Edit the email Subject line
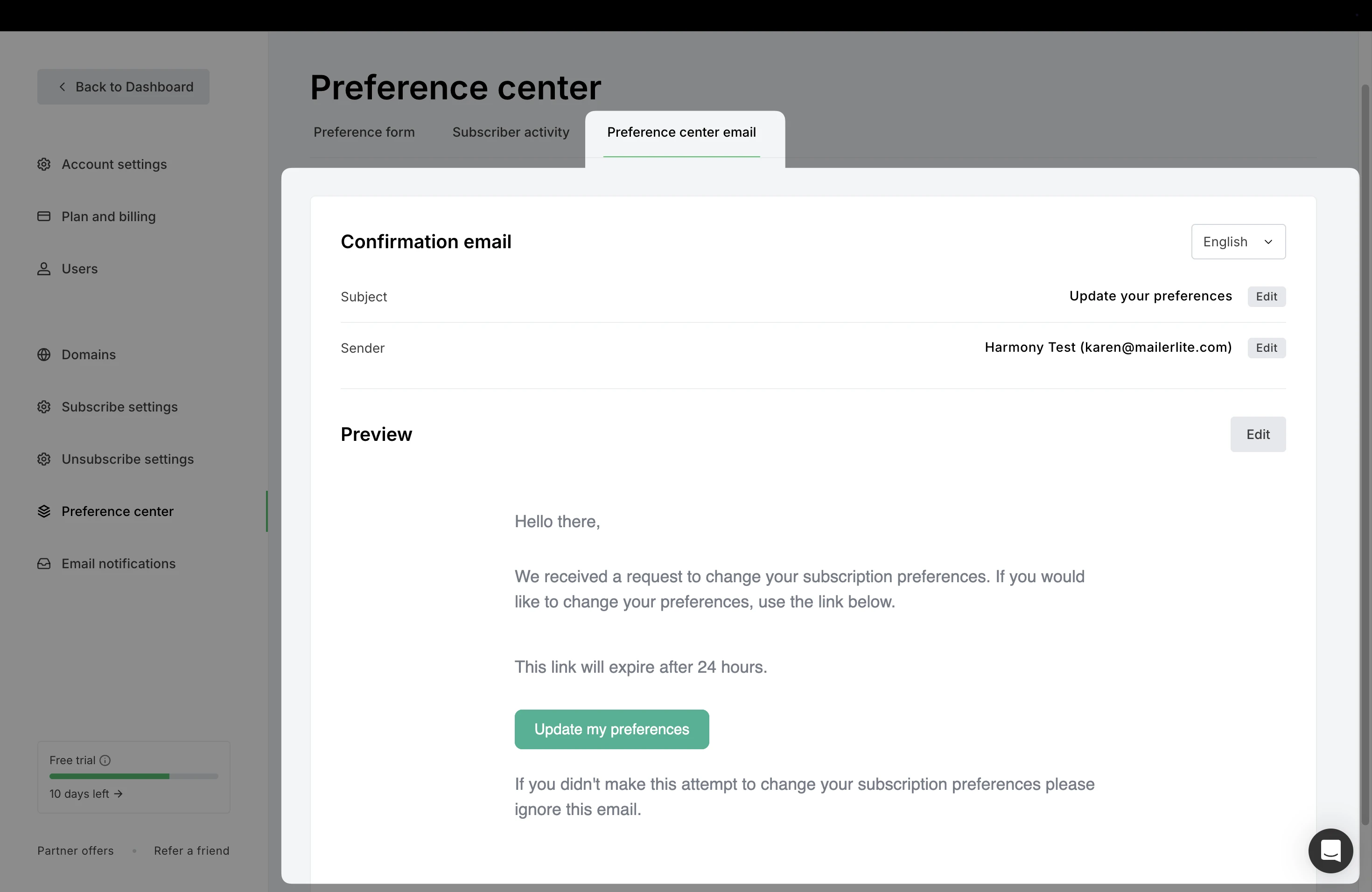The image size is (1372, 892). coord(1267,296)
